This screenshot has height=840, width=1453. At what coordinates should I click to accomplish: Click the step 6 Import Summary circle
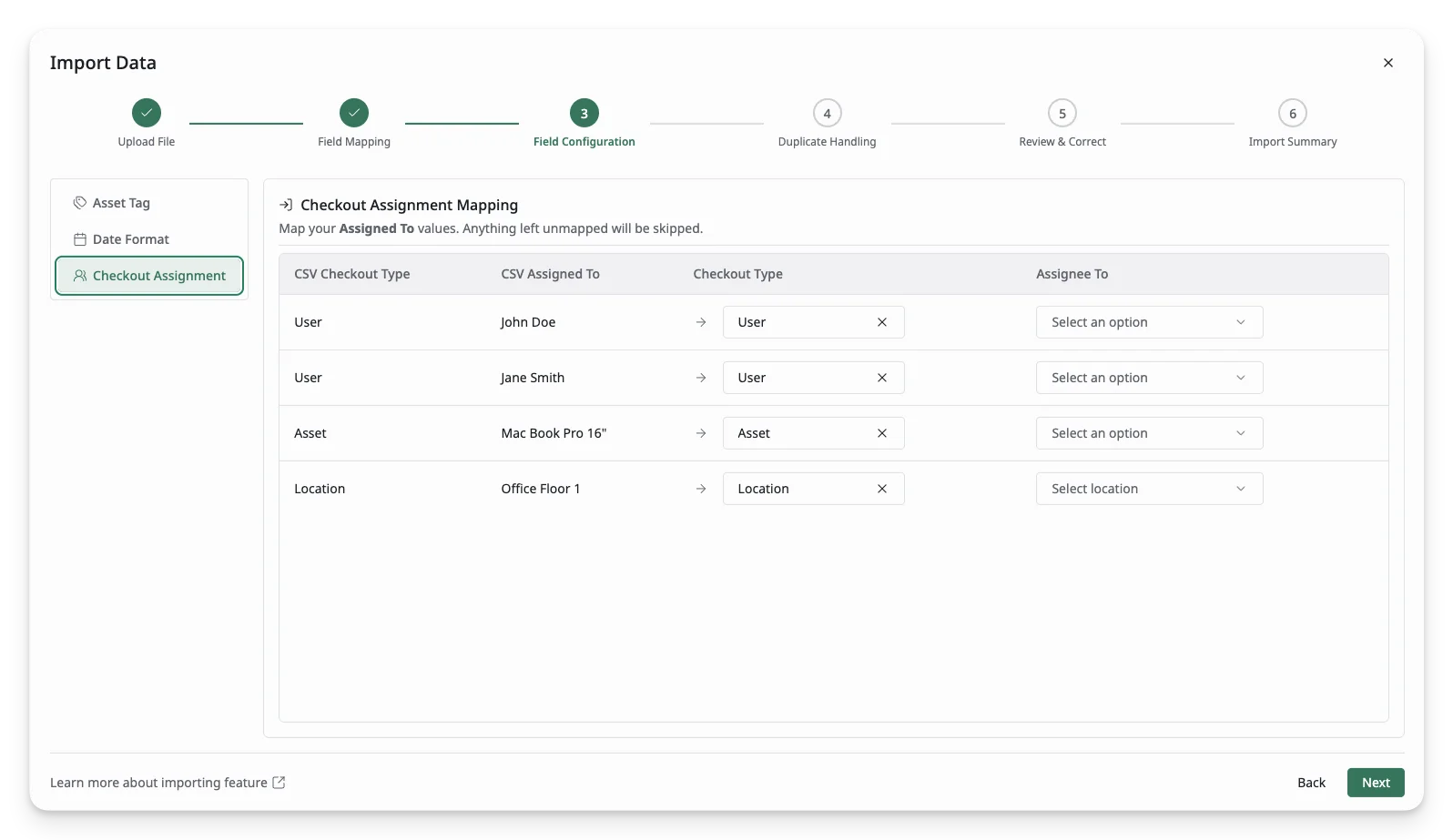[x=1293, y=113]
